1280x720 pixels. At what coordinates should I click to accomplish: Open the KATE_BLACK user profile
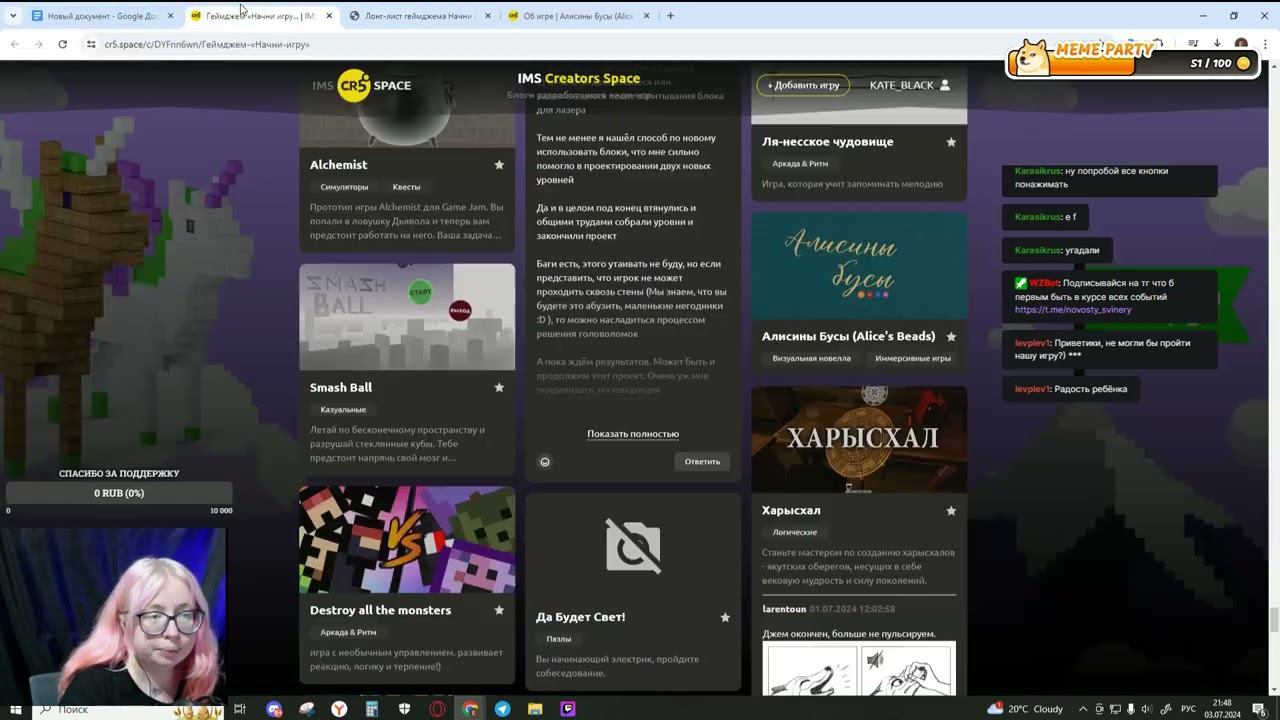(910, 85)
